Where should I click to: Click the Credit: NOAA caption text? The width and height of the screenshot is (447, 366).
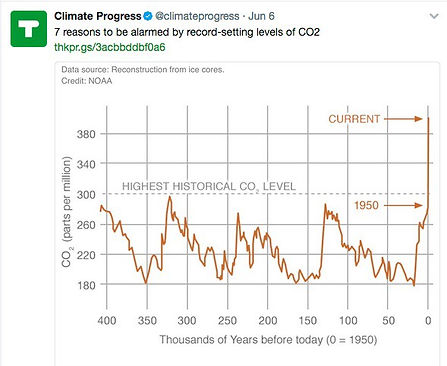(87, 81)
